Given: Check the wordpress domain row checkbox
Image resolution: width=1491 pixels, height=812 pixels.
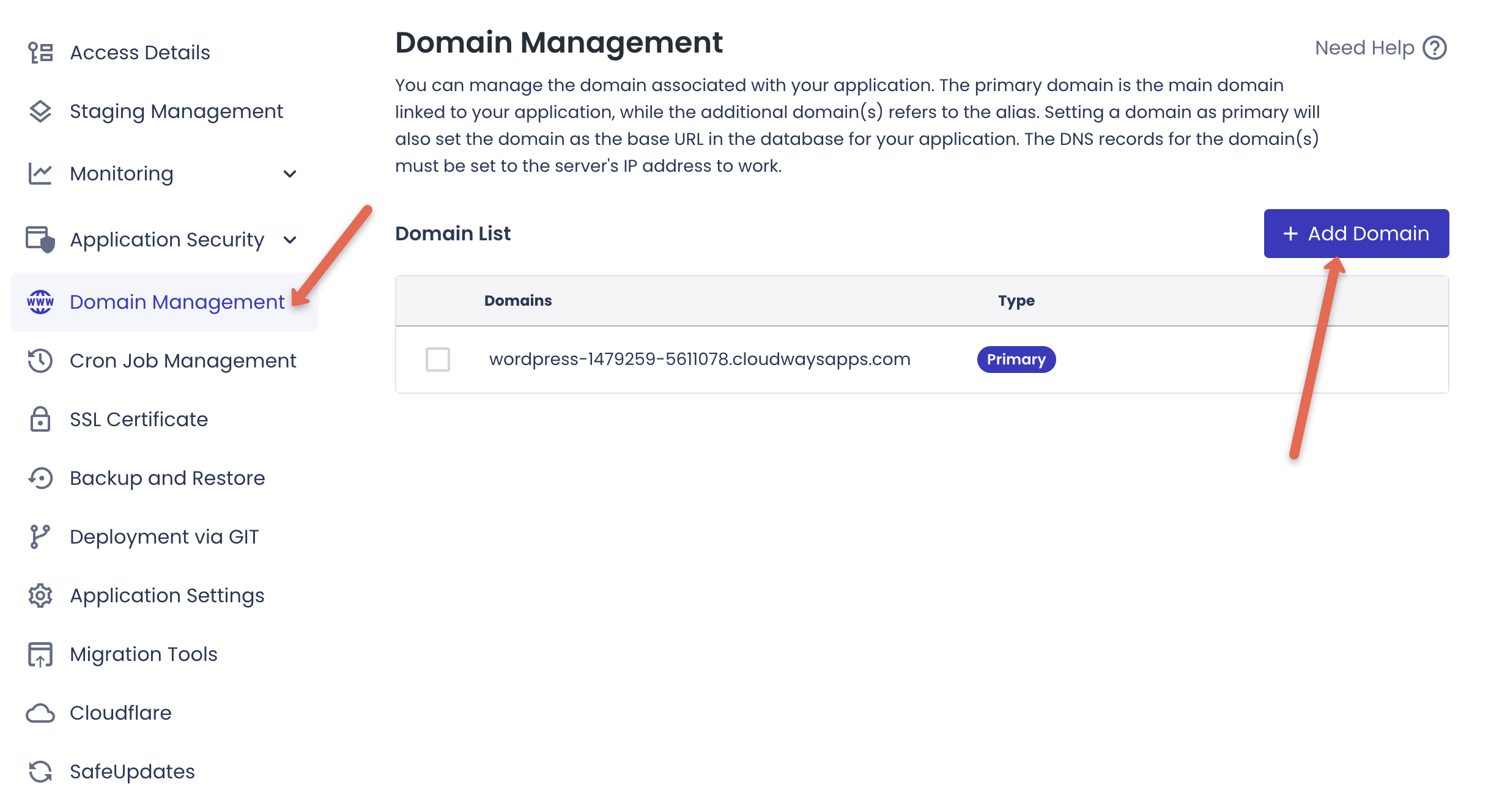Looking at the screenshot, I should tap(438, 360).
